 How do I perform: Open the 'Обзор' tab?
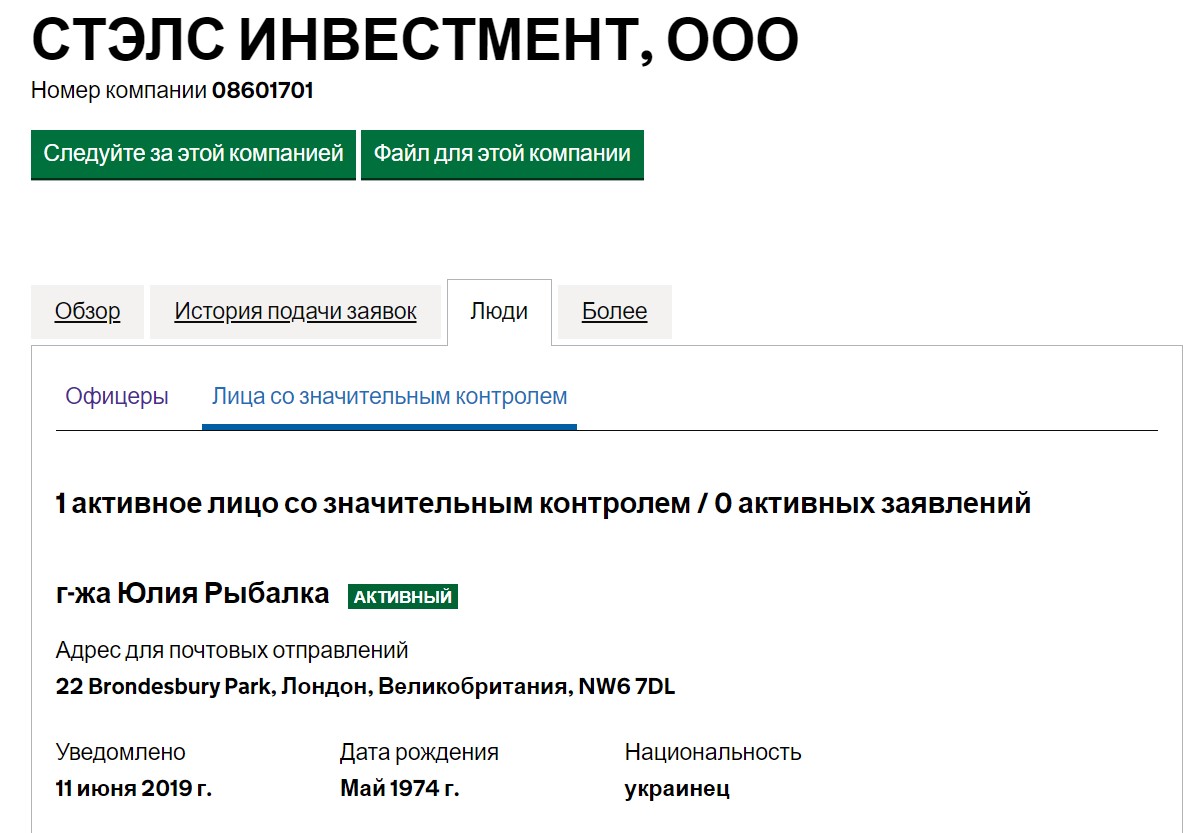click(x=88, y=312)
